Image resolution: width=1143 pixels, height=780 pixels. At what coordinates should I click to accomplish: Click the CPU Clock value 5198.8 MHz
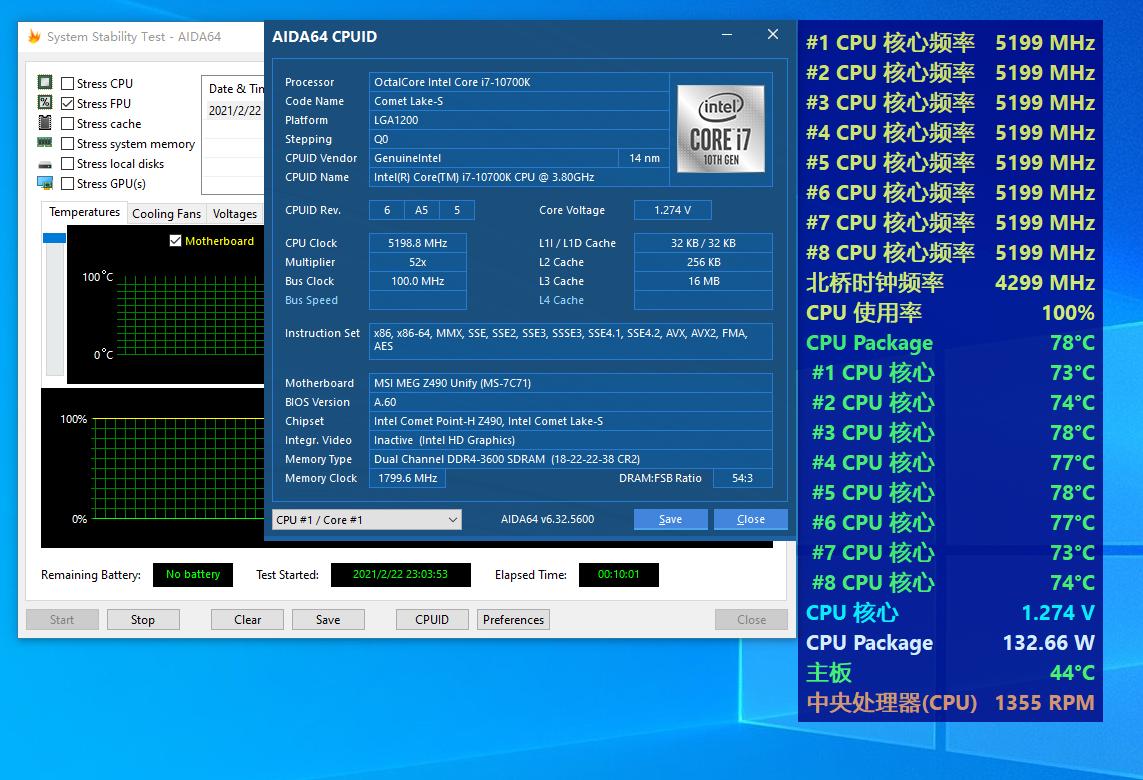click(x=418, y=243)
